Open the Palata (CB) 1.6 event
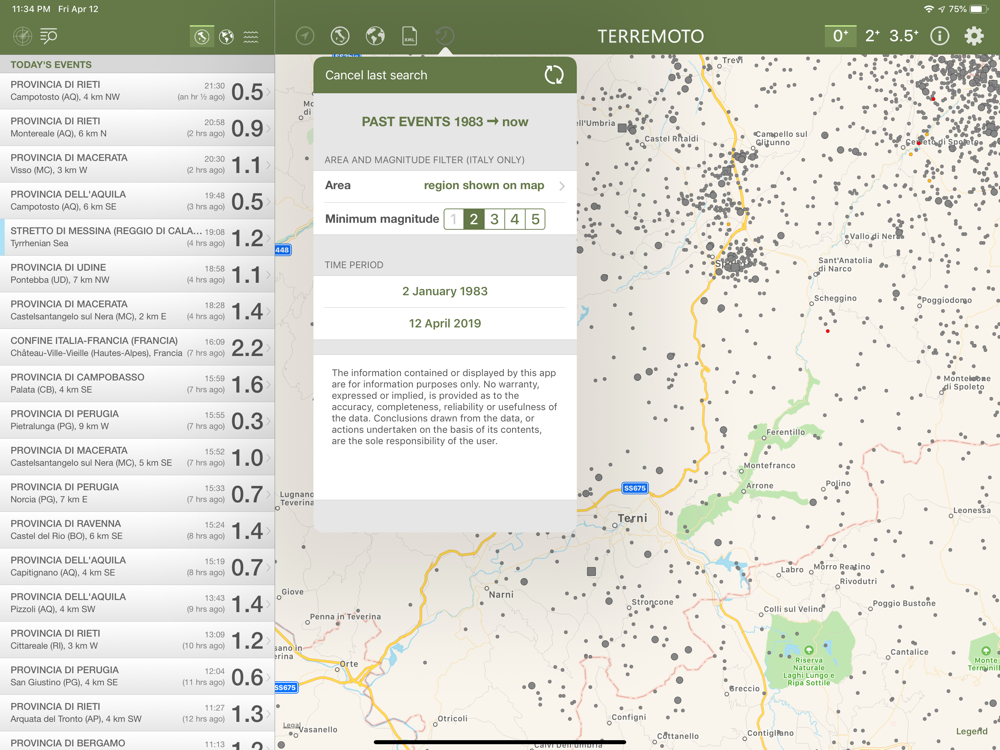The width and height of the screenshot is (1000, 750). (137, 384)
